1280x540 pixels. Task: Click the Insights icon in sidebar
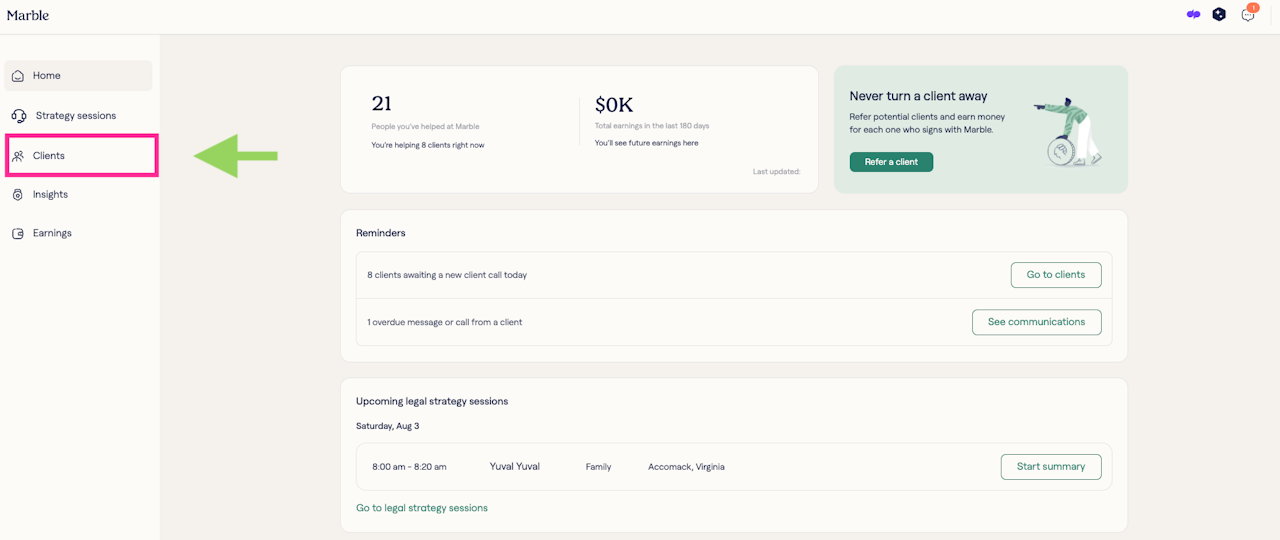pyautogui.click(x=18, y=195)
